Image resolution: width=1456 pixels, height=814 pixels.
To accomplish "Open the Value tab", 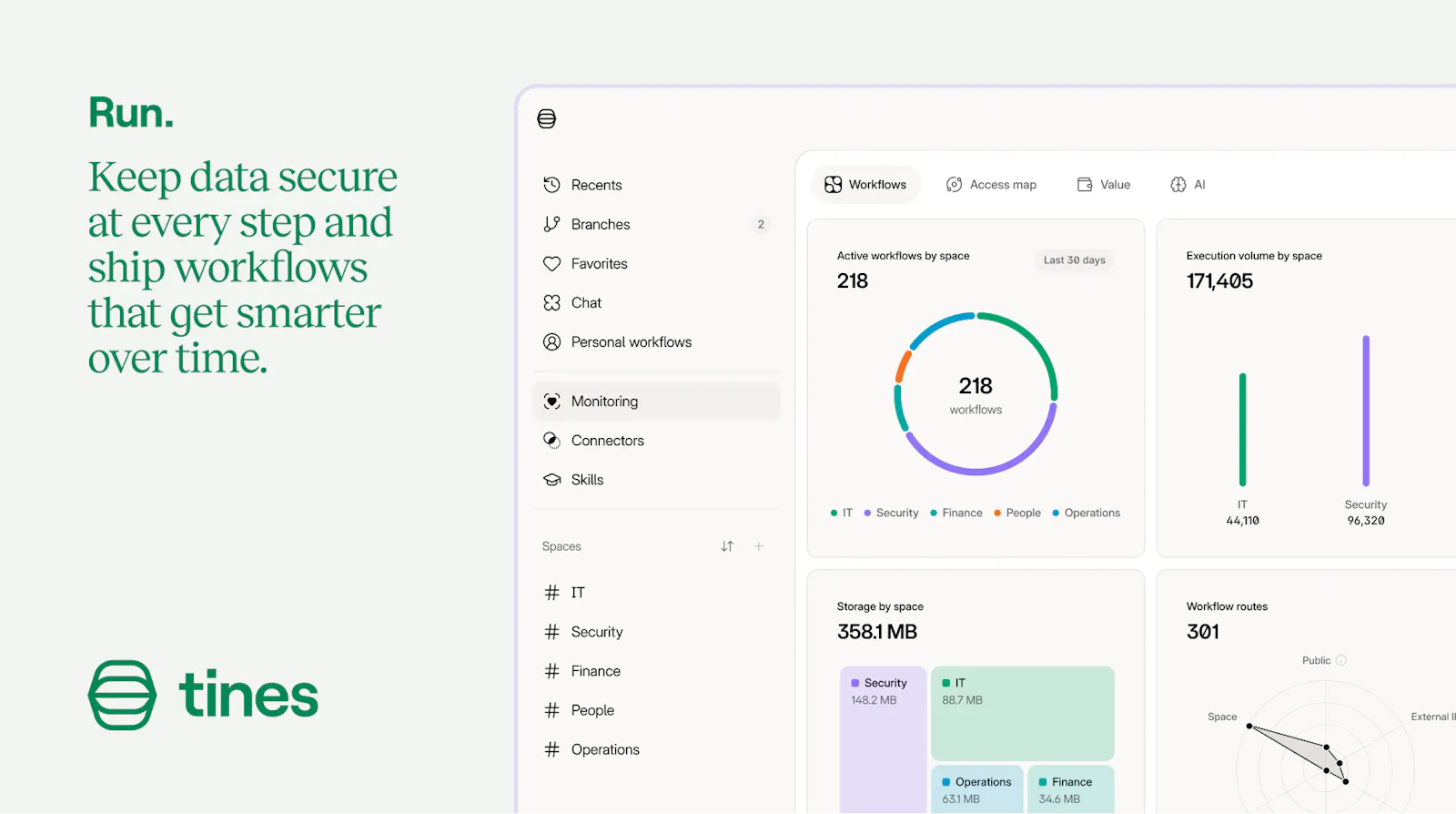I will point(1104,185).
